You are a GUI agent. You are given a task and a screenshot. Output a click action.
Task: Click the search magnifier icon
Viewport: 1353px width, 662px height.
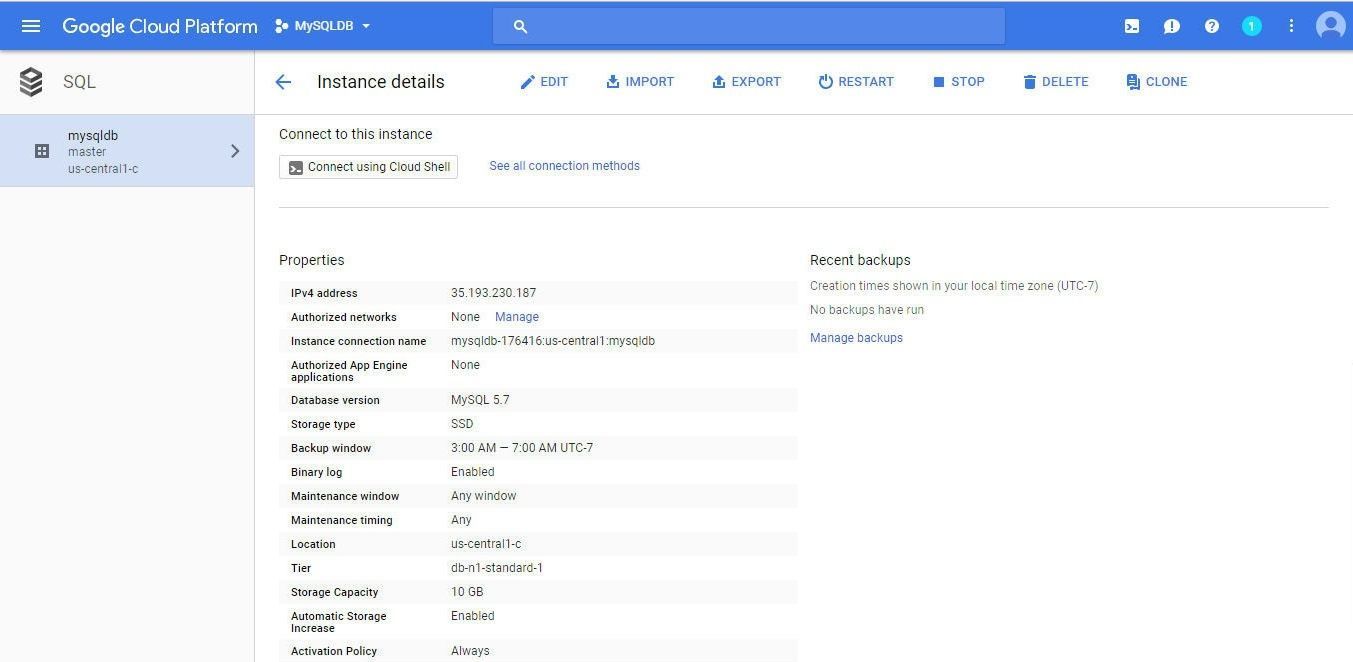[520, 27]
